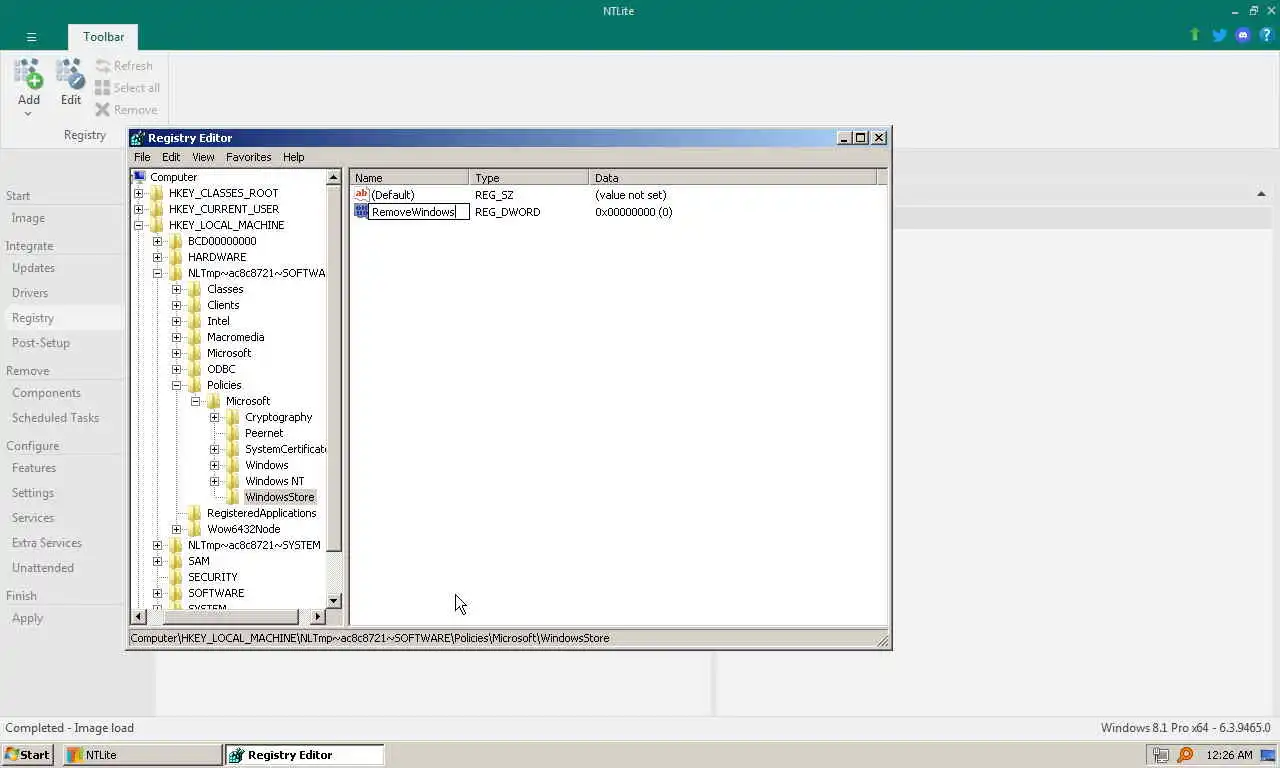The image size is (1280, 768).
Task: Expand the Windows NT key
Action: 215,481
